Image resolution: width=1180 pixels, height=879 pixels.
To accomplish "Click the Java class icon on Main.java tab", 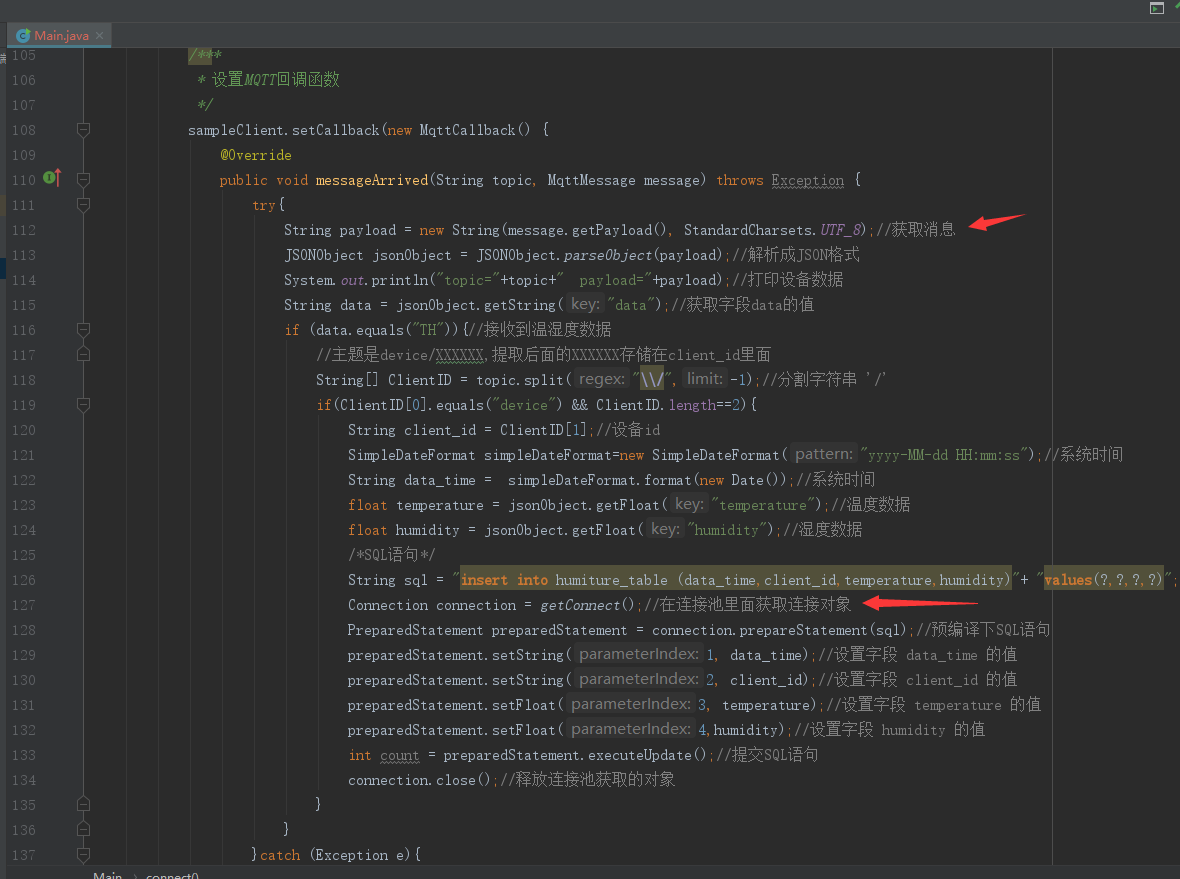I will click(x=23, y=35).
